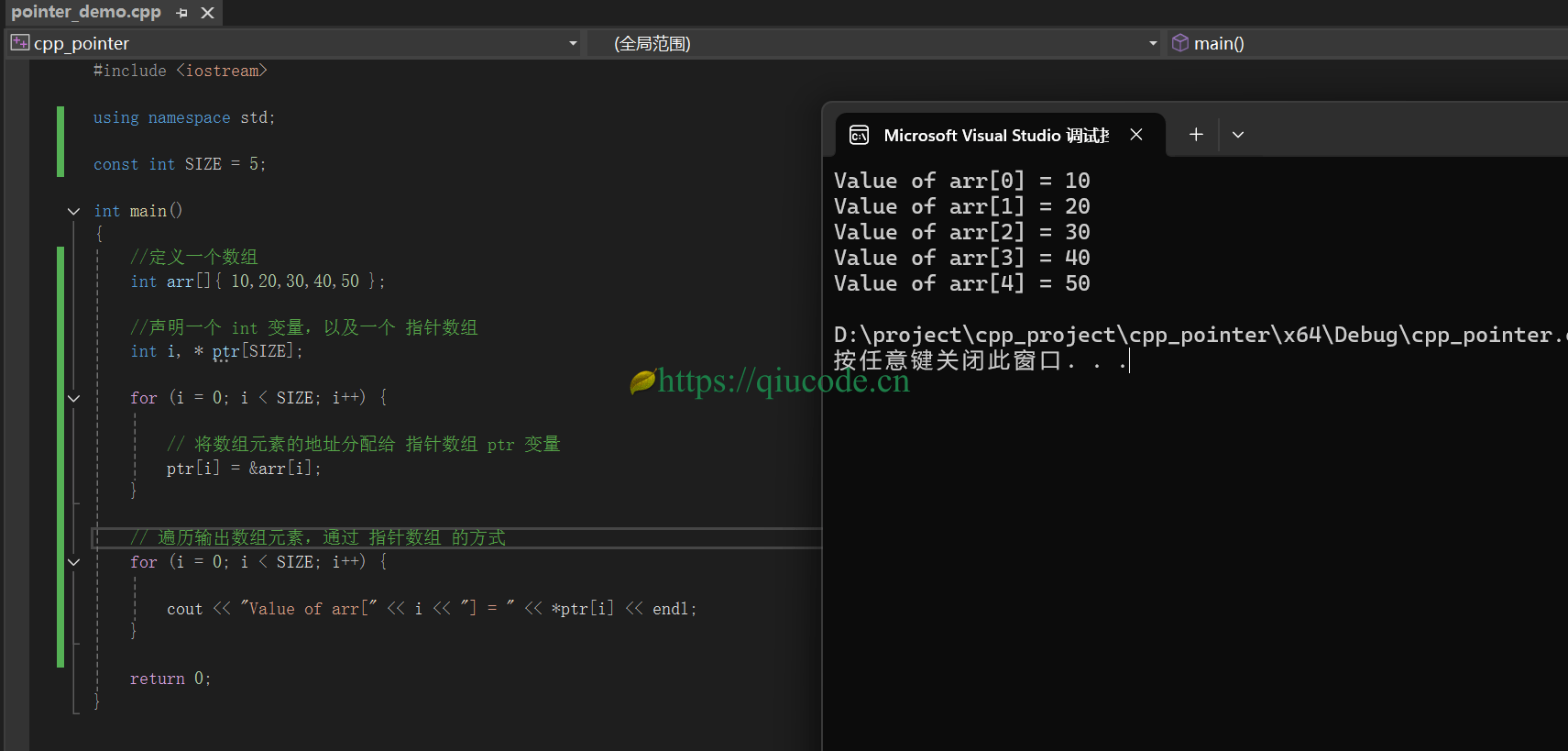Click the cpp_pointer project icon
This screenshot has height=751, width=1568.
tap(20, 42)
